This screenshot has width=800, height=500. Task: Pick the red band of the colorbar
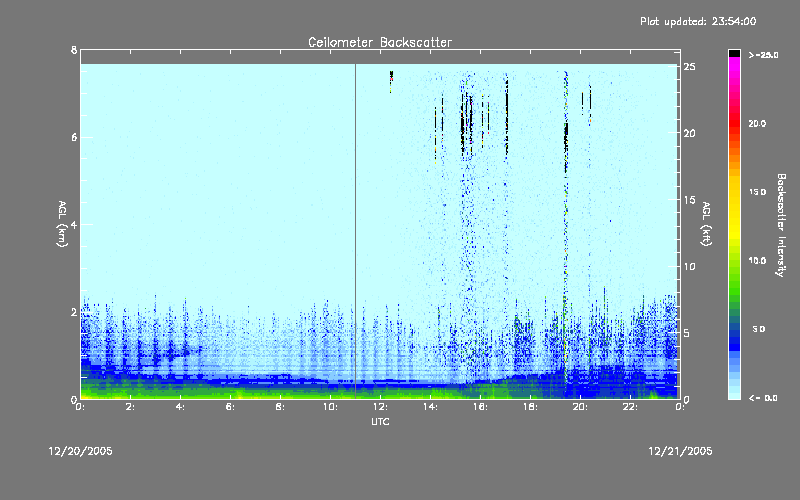[734, 125]
